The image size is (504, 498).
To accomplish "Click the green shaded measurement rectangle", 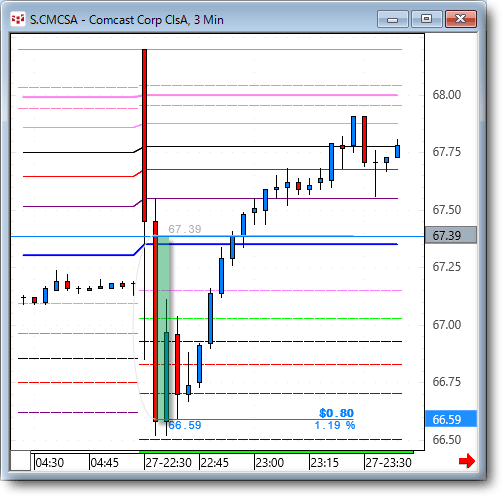I will [x=163, y=328].
